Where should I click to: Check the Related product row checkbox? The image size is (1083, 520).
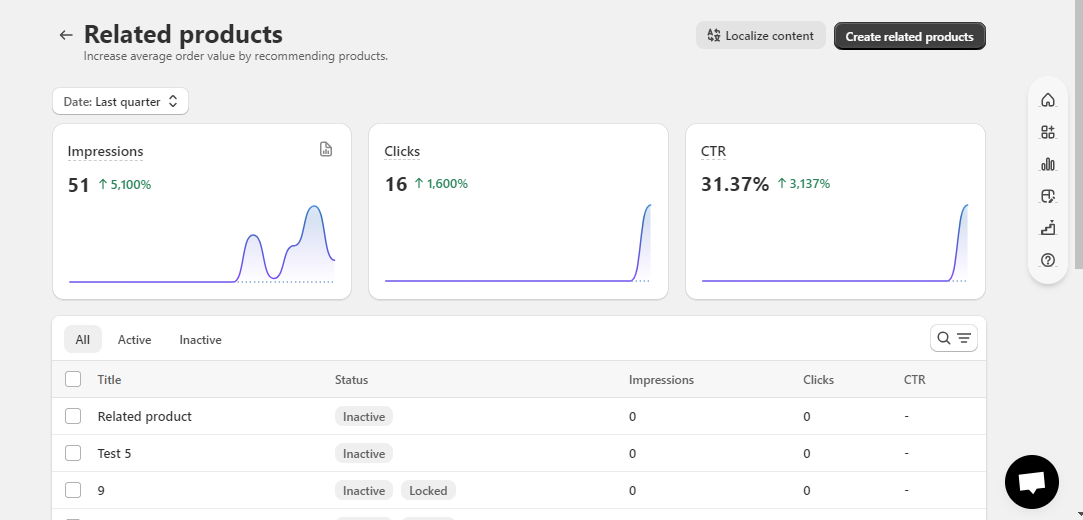click(73, 416)
